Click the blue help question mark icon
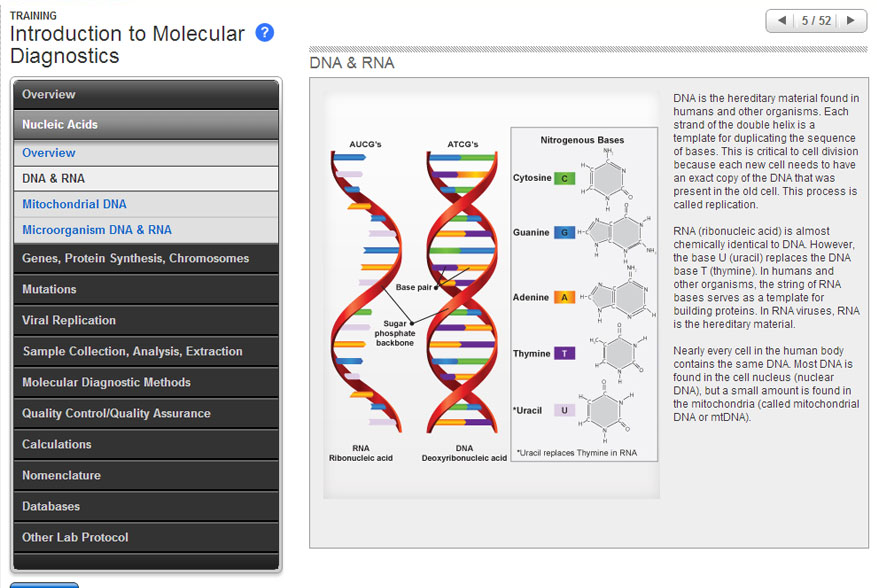Screen dimensions: 877x588 click(265, 33)
